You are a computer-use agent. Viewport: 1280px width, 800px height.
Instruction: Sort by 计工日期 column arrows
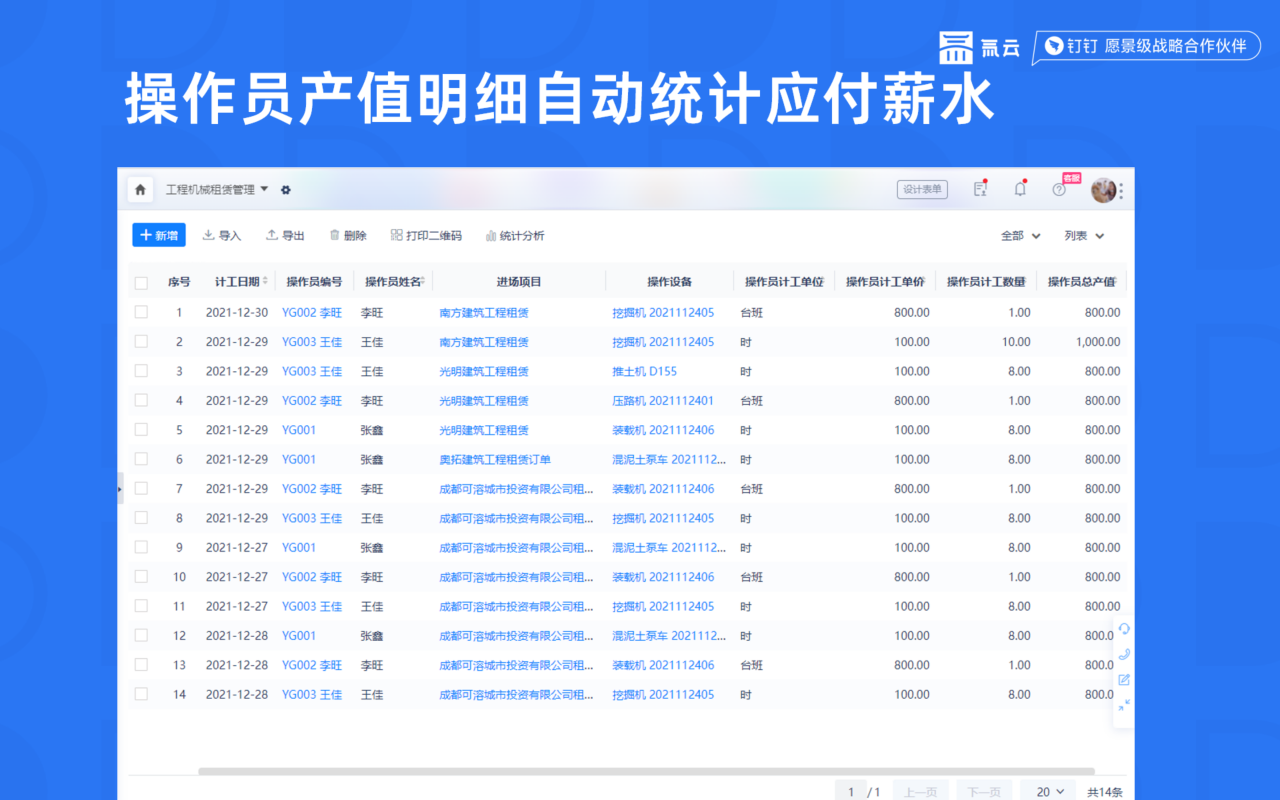266,282
